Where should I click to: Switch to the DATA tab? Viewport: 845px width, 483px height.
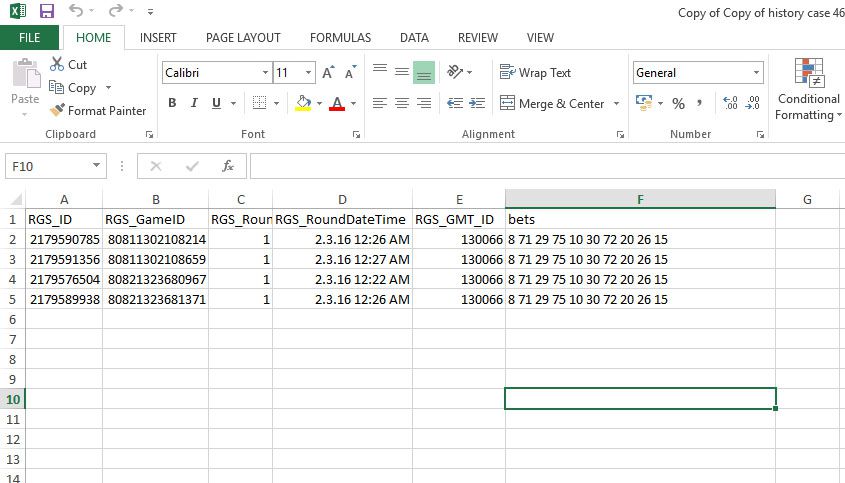414,38
